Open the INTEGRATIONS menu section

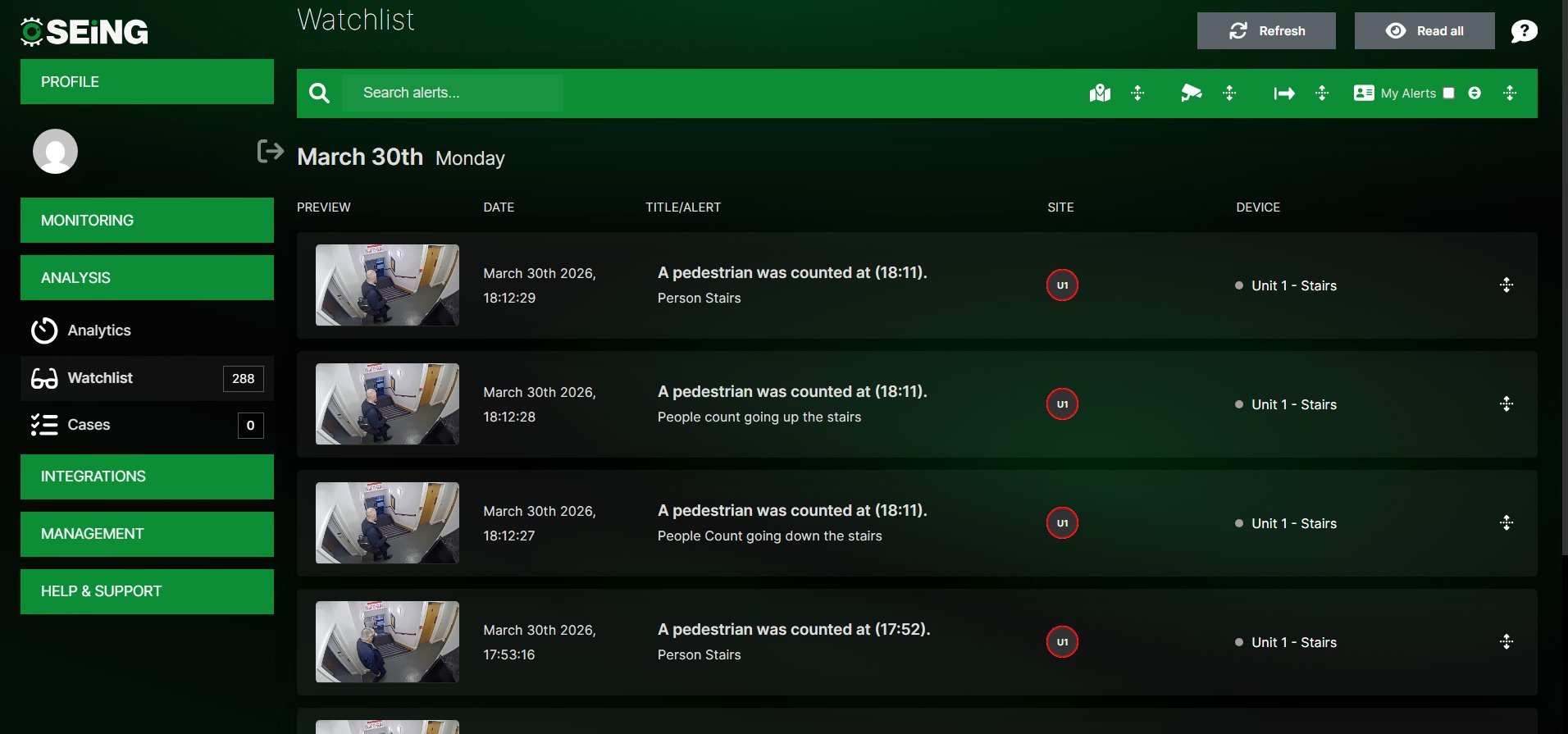tap(147, 477)
